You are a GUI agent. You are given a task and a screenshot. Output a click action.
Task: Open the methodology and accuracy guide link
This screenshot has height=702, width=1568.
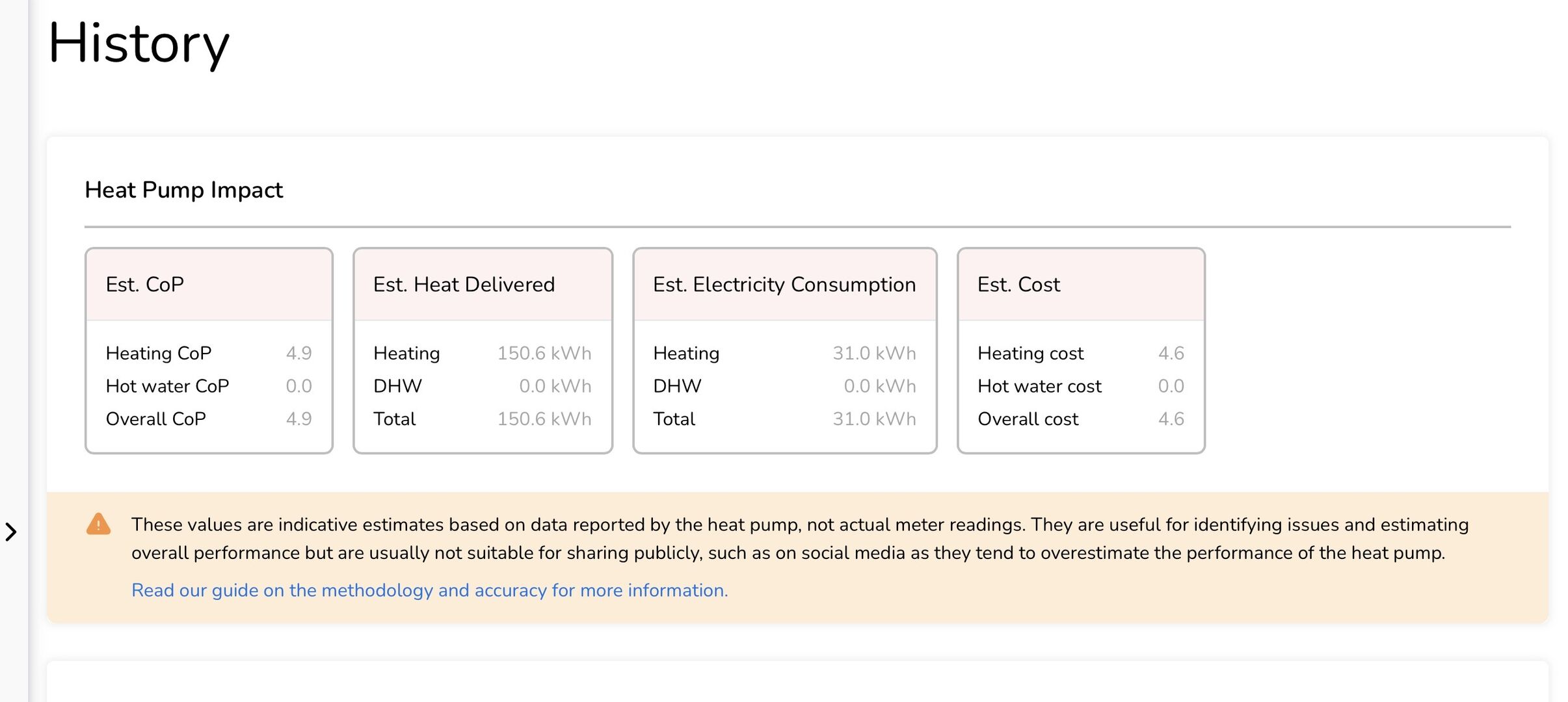coord(429,590)
